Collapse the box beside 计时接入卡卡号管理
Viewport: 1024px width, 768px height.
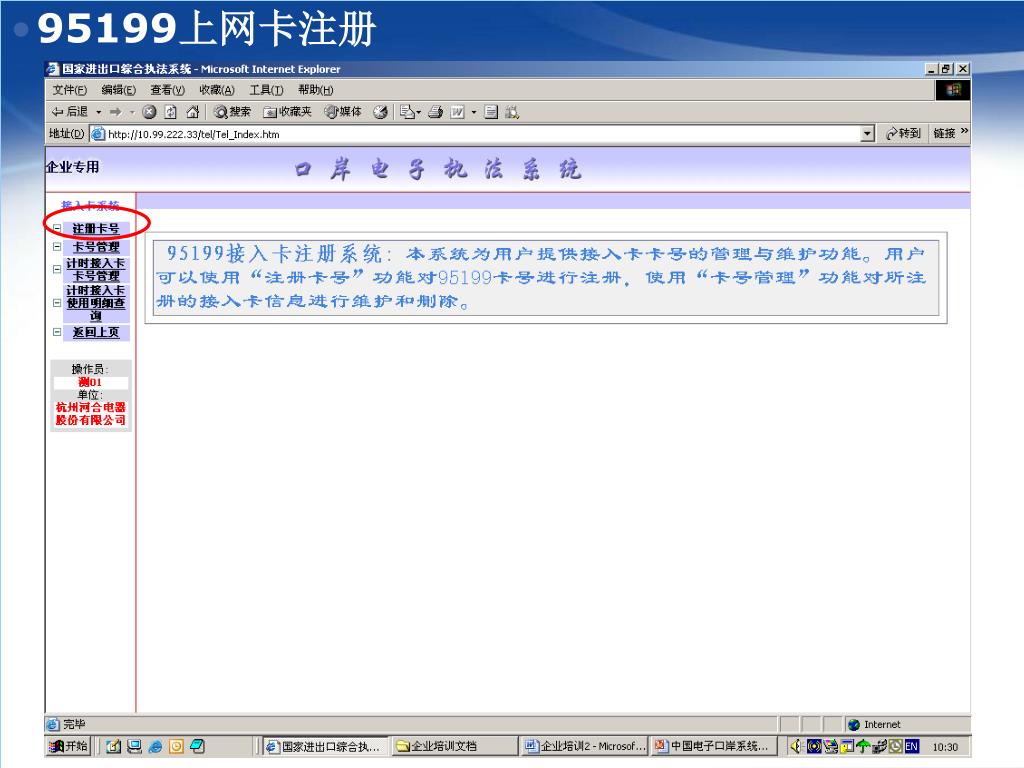(57, 269)
